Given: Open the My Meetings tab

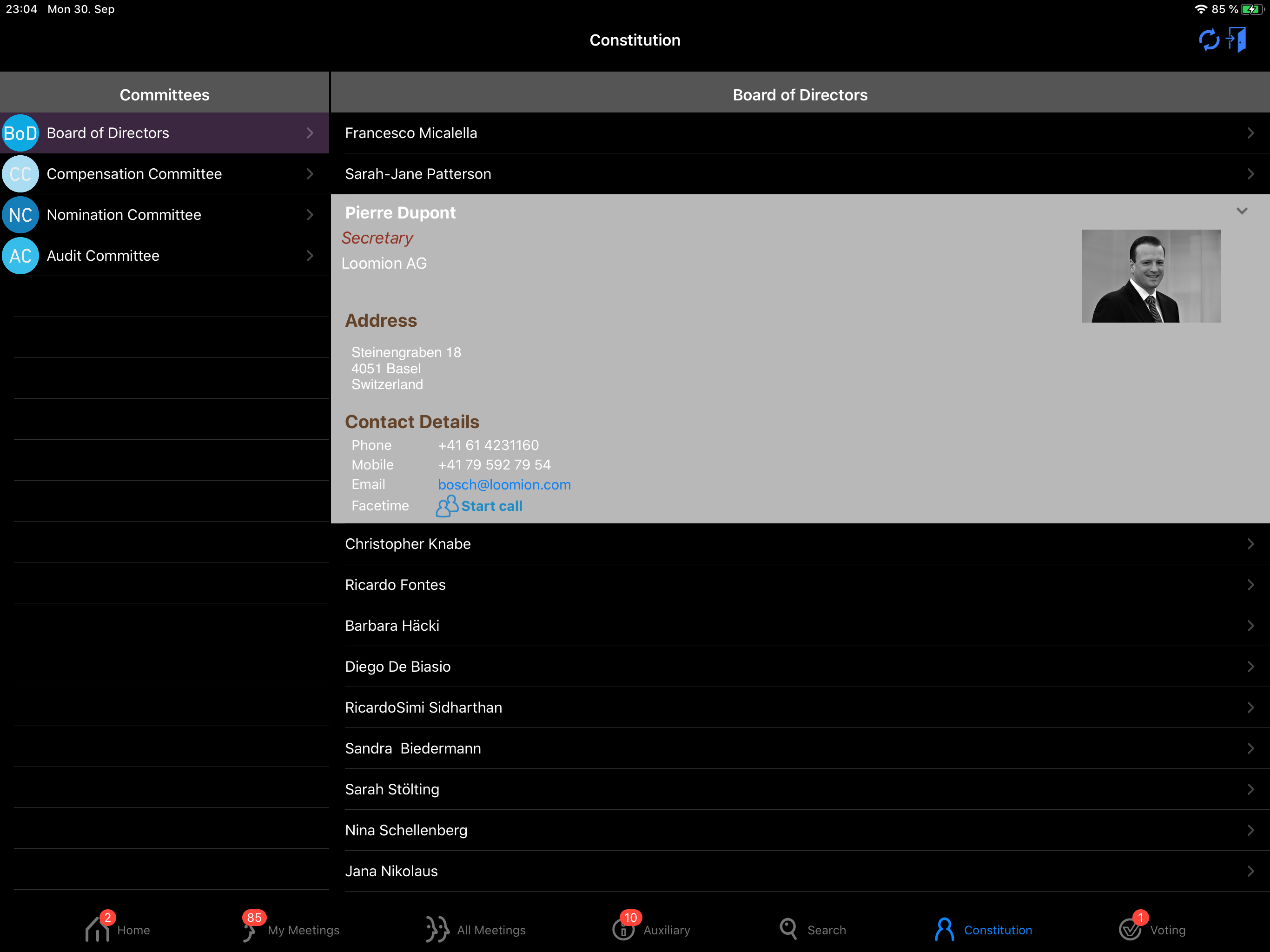Looking at the screenshot, I should tap(291, 928).
